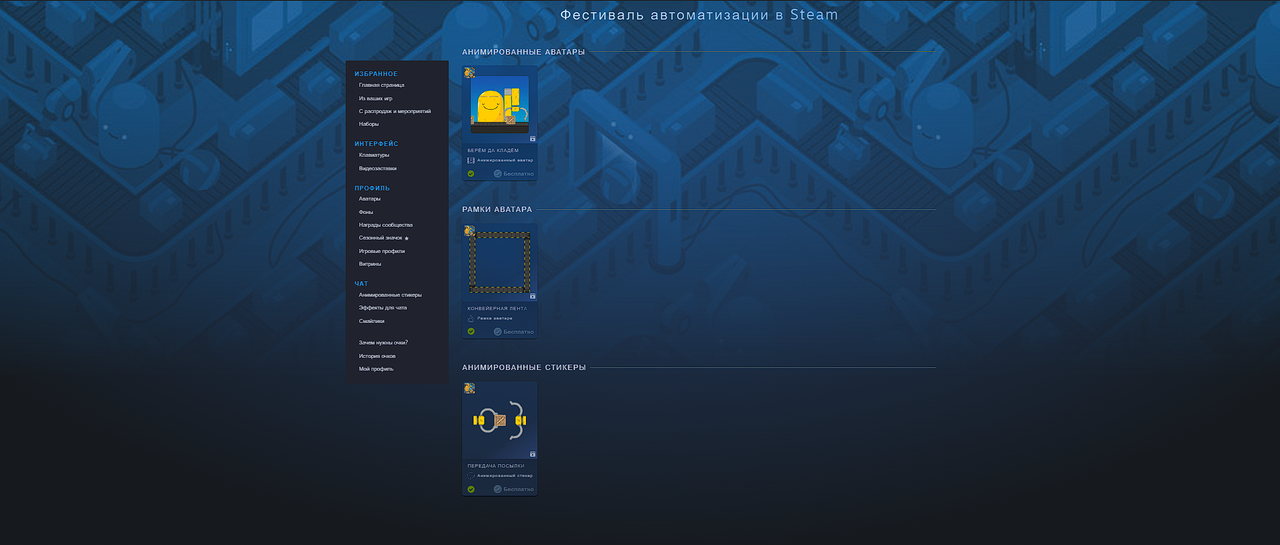Click the star icon beside Сезонный значок
Screen dimensions: 1280x545
click(x=407, y=238)
